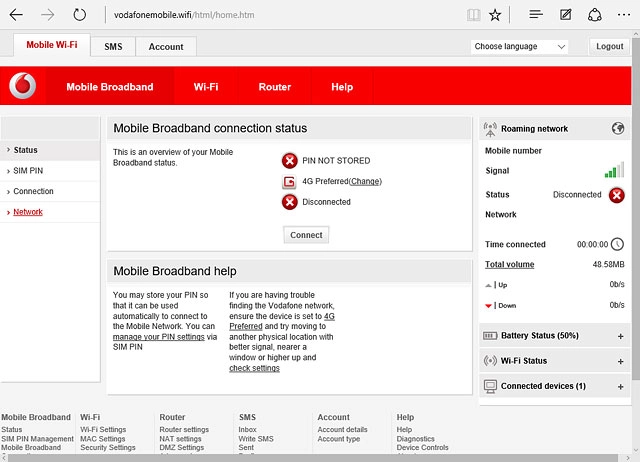Open reading view book icon

coord(473,15)
